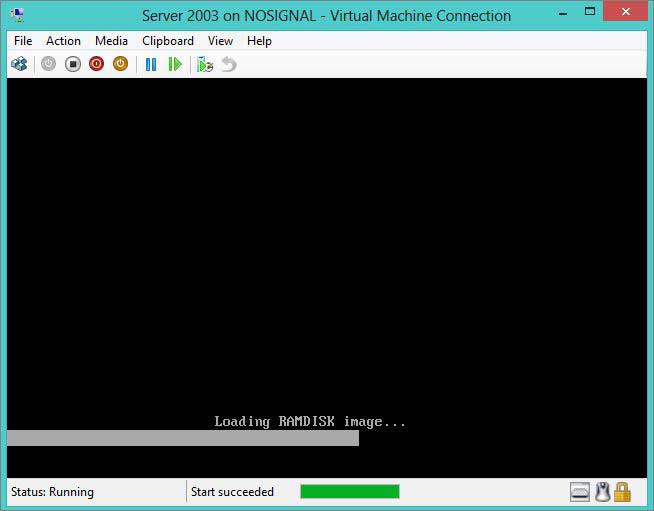Pause the virtual machine

[151, 64]
